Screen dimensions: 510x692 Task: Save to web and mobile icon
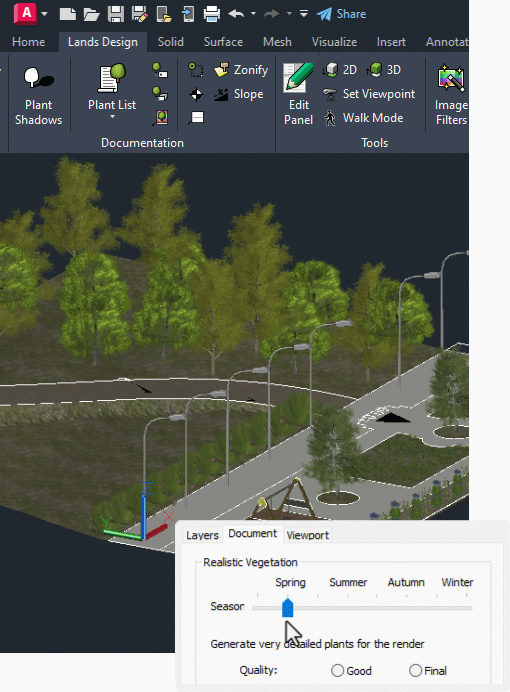(x=188, y=14)
